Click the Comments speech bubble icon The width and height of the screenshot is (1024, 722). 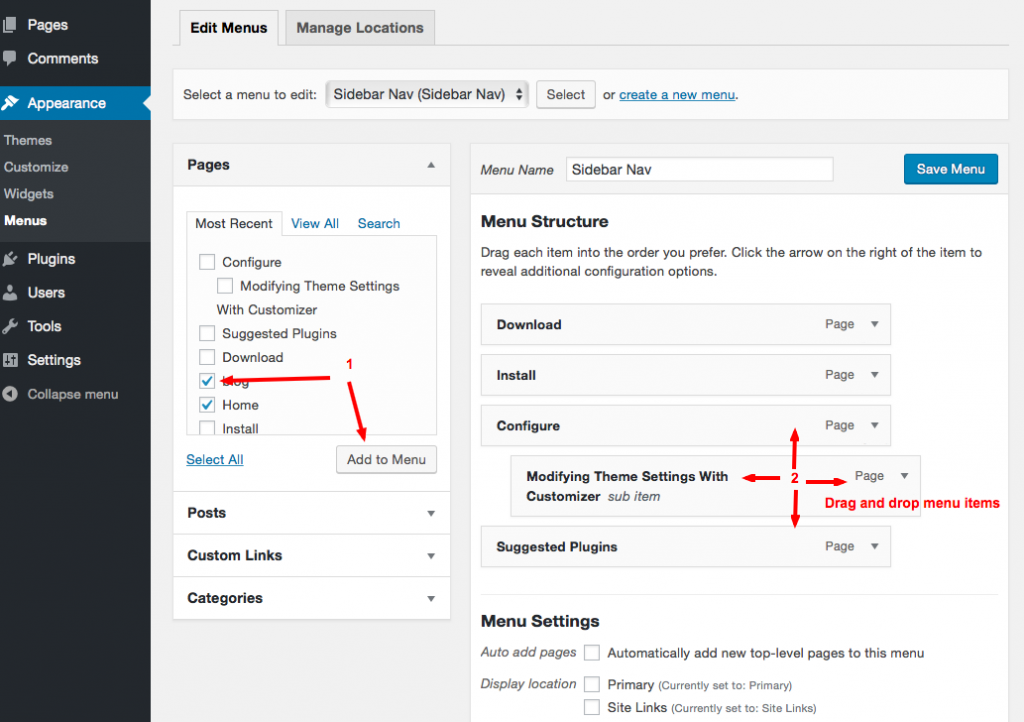click(9, 59)
